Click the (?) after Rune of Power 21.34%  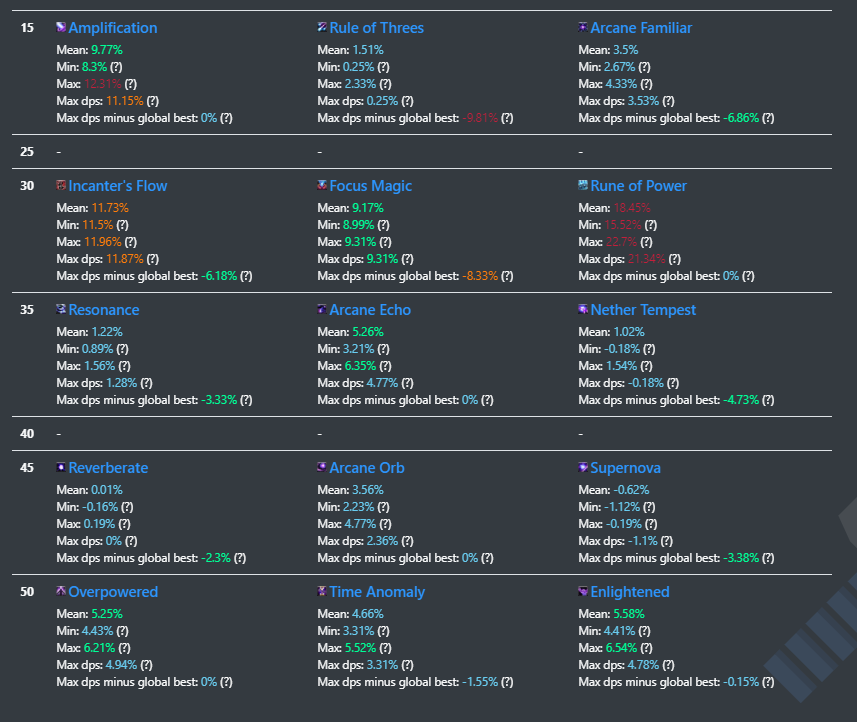(x=674, y=259)
